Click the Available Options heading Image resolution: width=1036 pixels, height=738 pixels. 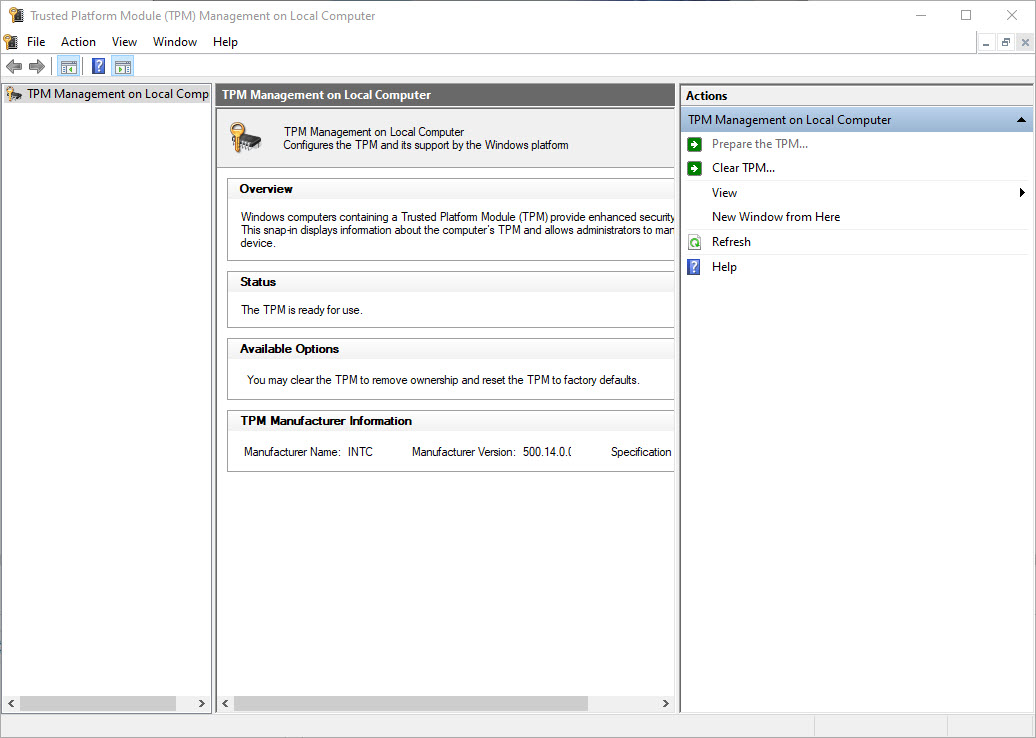click(289, 349)
